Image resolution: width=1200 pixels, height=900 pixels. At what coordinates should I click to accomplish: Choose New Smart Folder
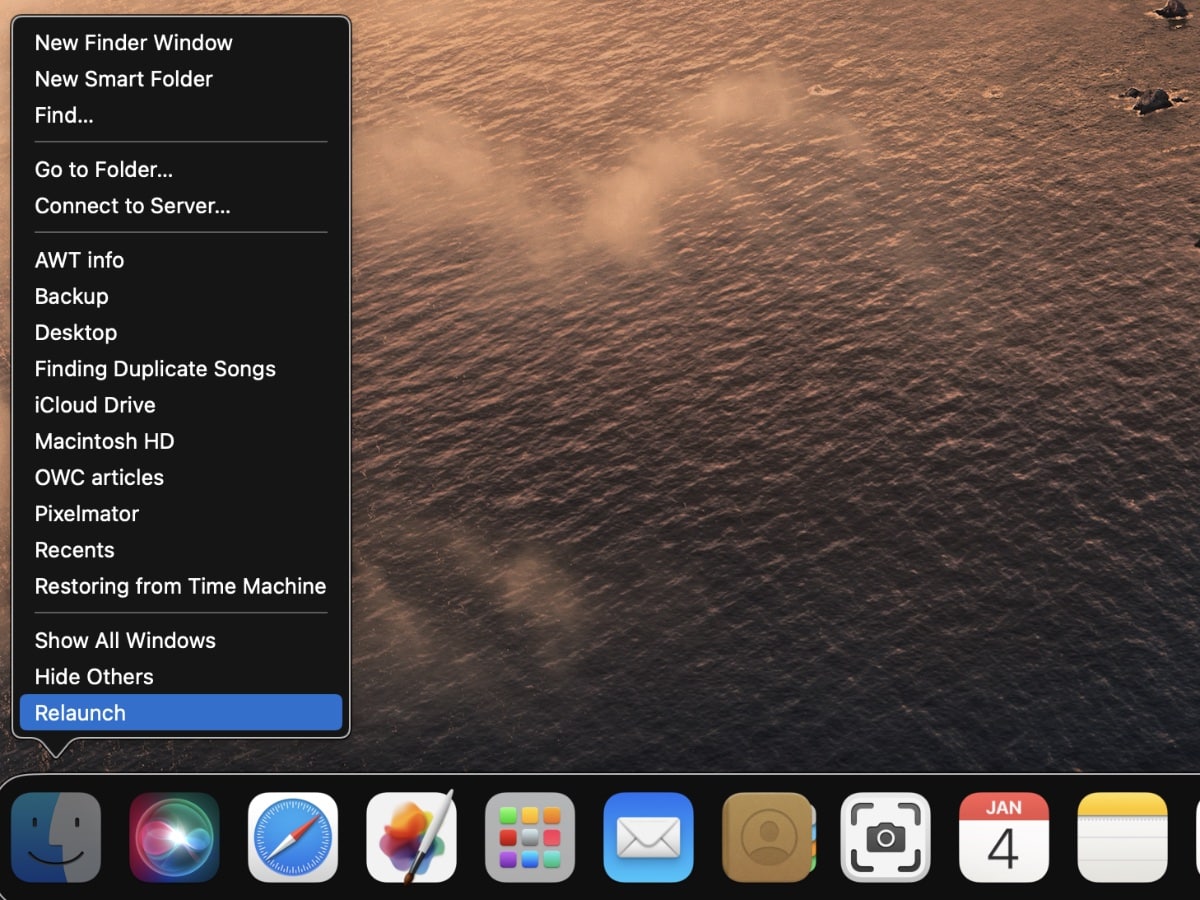click(x=123, y=79)
